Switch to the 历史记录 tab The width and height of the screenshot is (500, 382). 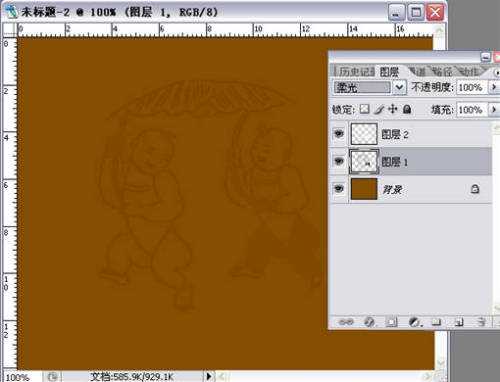[x=355, y=71]
